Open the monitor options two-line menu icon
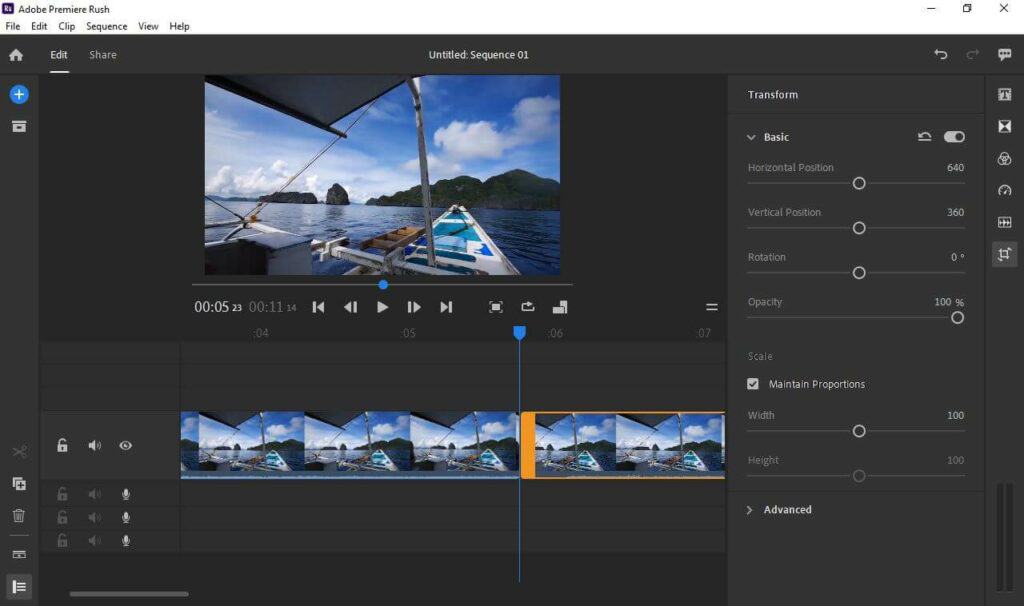 pyautogui.click(x=712, y=307)
